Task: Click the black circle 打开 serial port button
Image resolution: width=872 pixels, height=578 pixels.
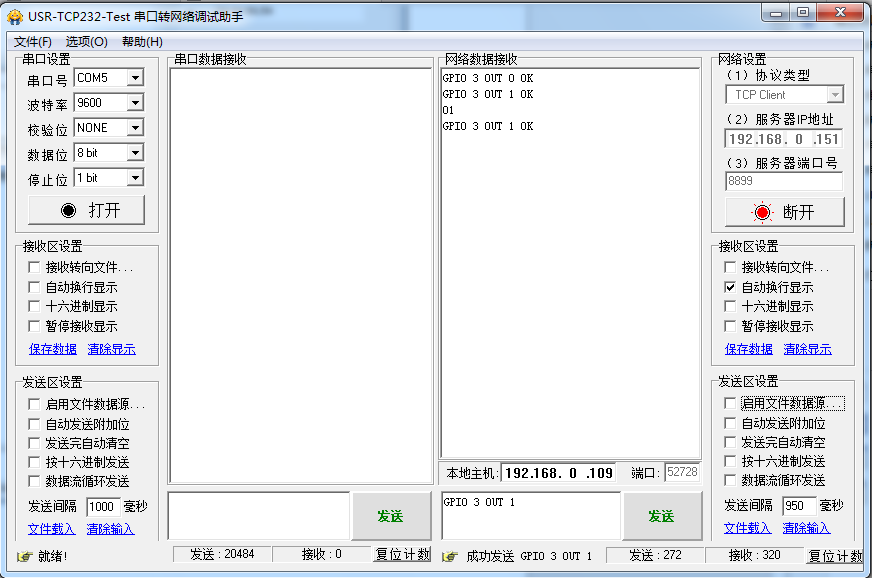Action: click(x=87, y=210)
